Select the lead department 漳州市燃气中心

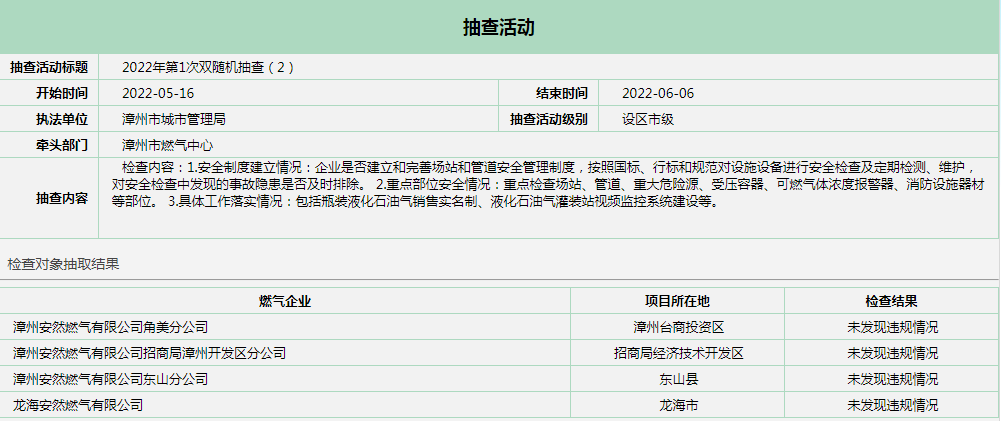tap(167, 145)
